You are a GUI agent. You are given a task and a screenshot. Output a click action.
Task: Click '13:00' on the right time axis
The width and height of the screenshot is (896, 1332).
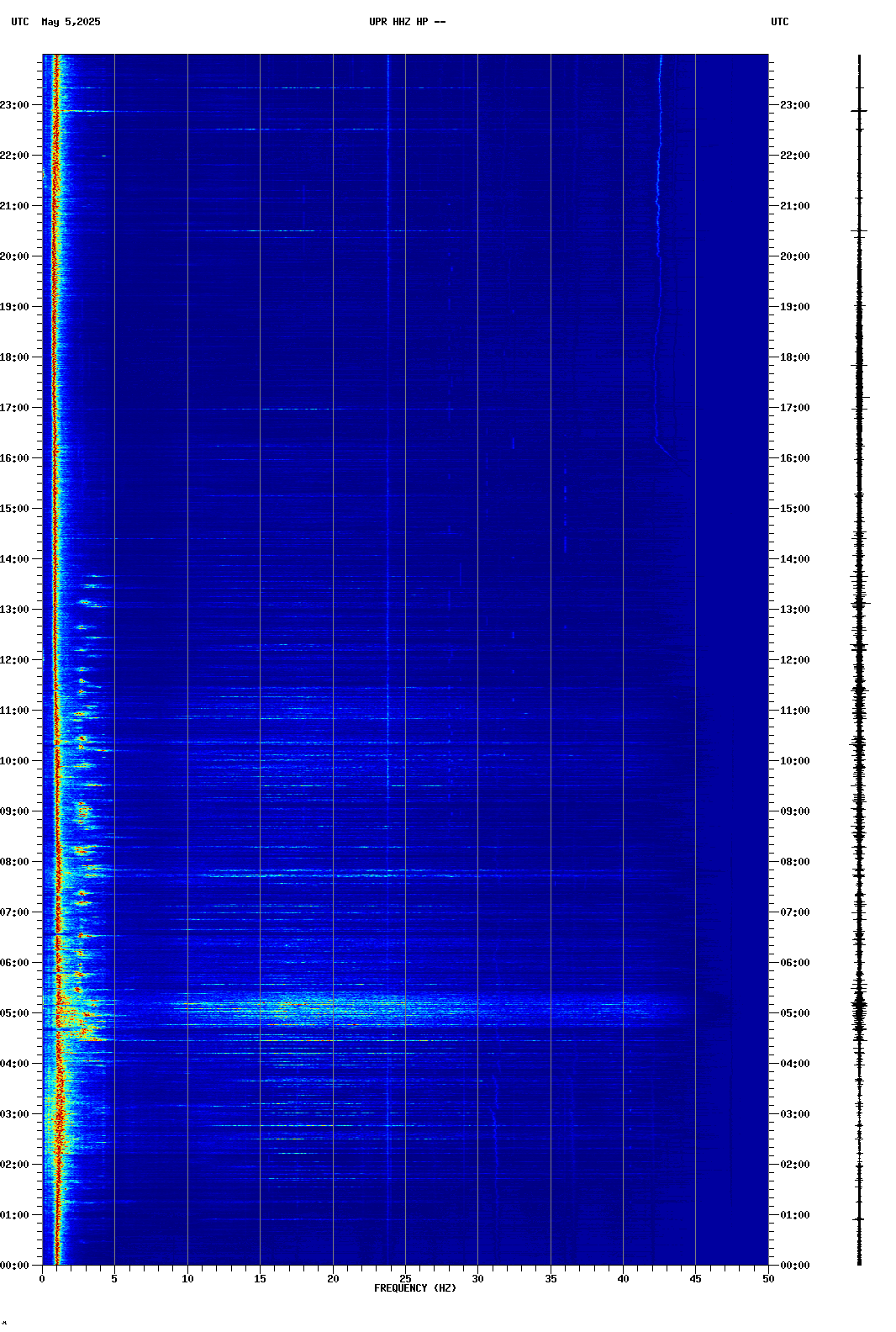[795, 610]
